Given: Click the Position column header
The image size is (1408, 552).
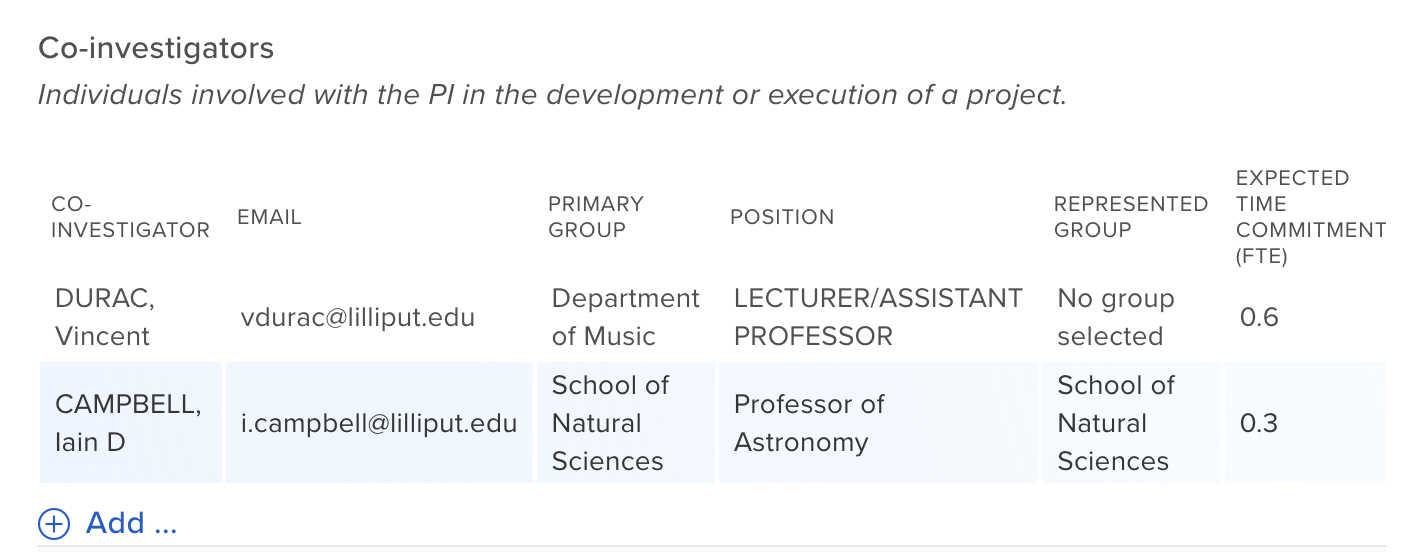Looking at the screenshot, I should (x=782, y=217).
